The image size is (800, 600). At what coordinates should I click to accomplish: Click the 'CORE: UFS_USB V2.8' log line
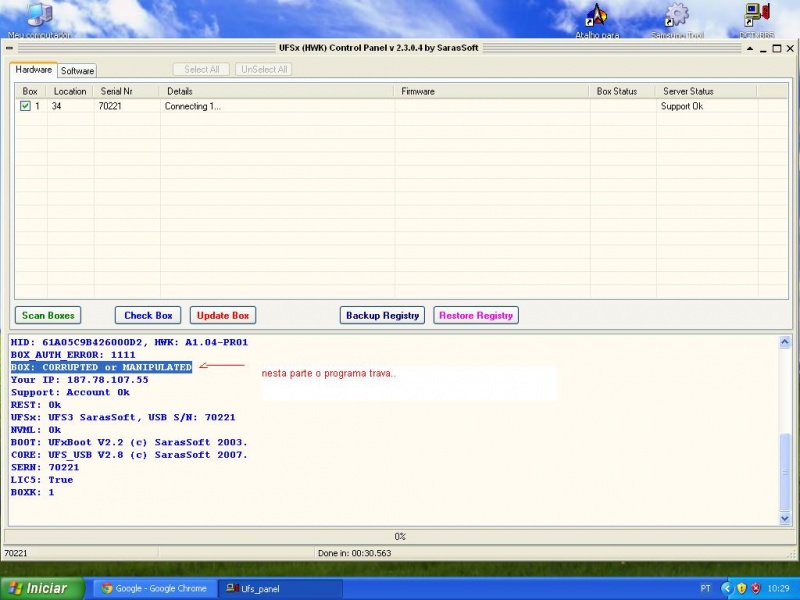[129, 455]
